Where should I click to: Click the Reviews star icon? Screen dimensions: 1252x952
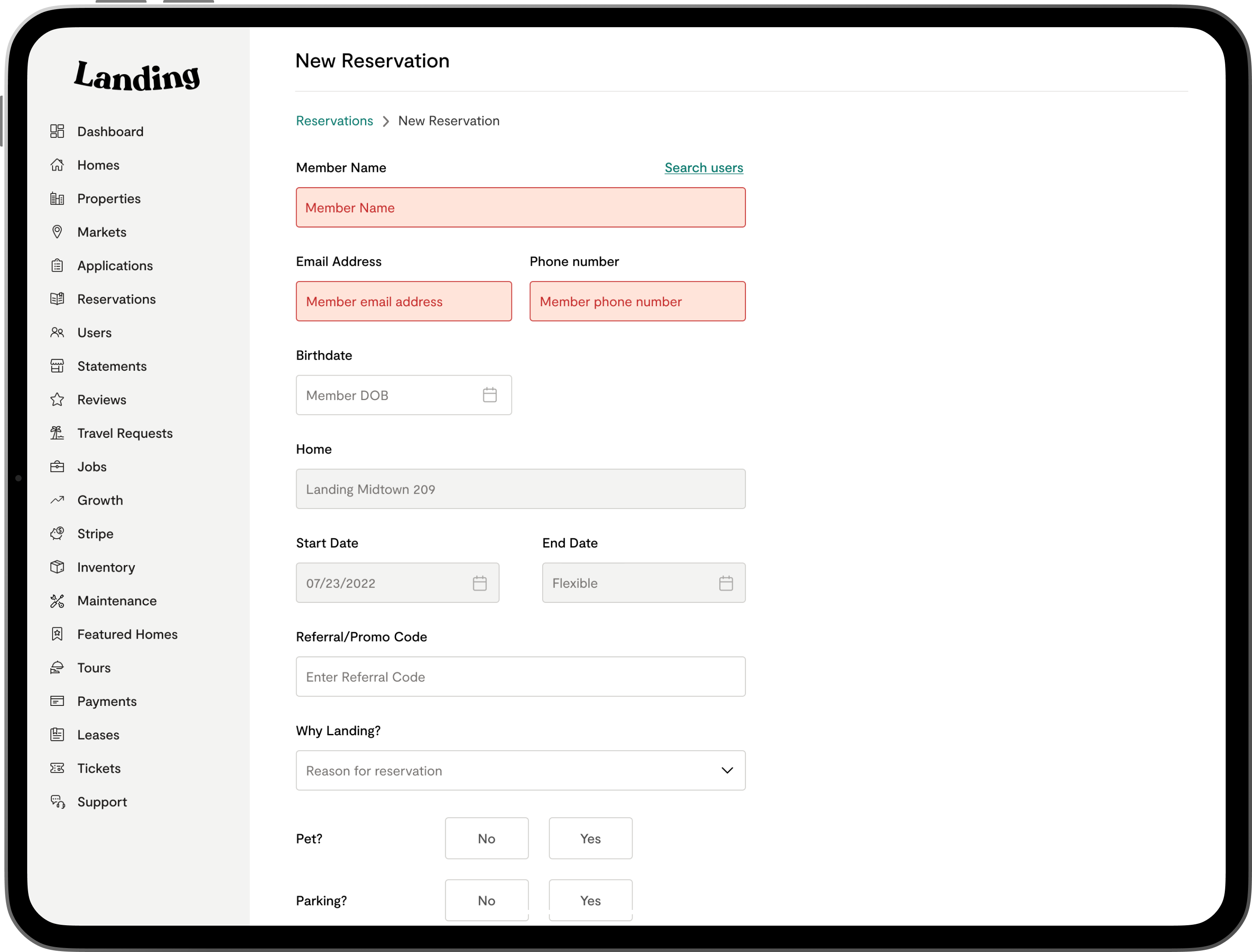(57, 400)
